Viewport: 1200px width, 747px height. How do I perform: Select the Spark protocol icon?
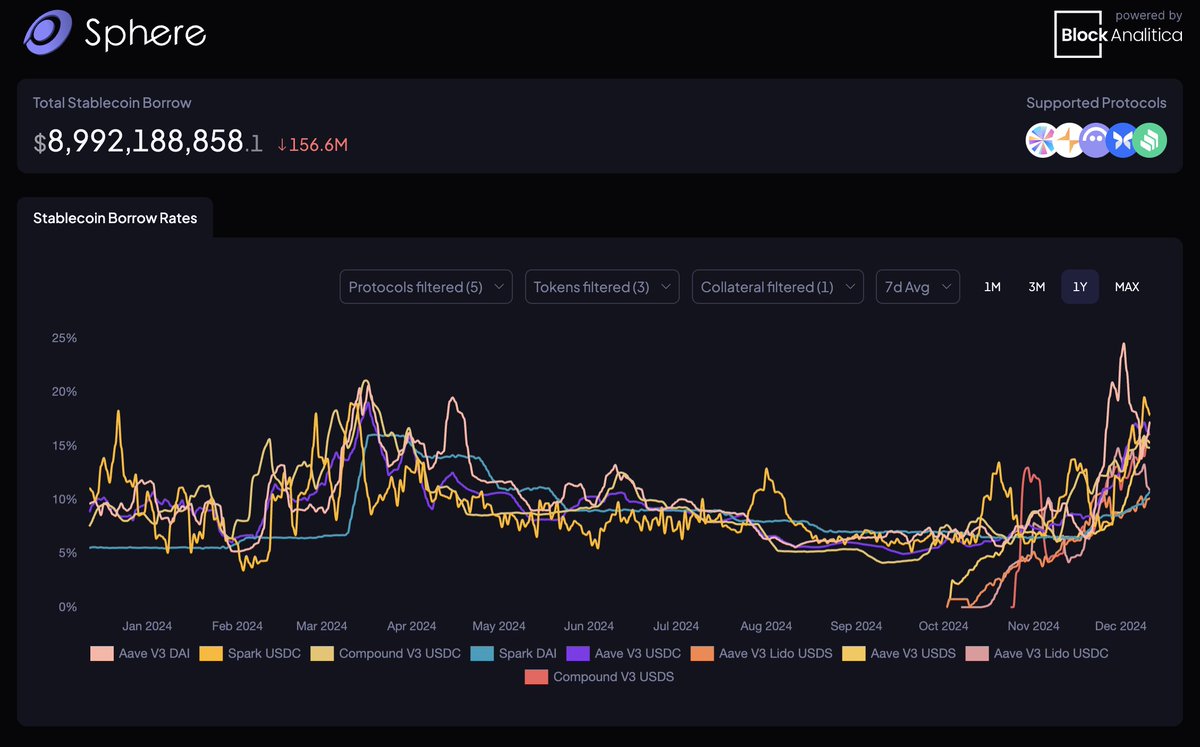click(x=1068, y=141)
